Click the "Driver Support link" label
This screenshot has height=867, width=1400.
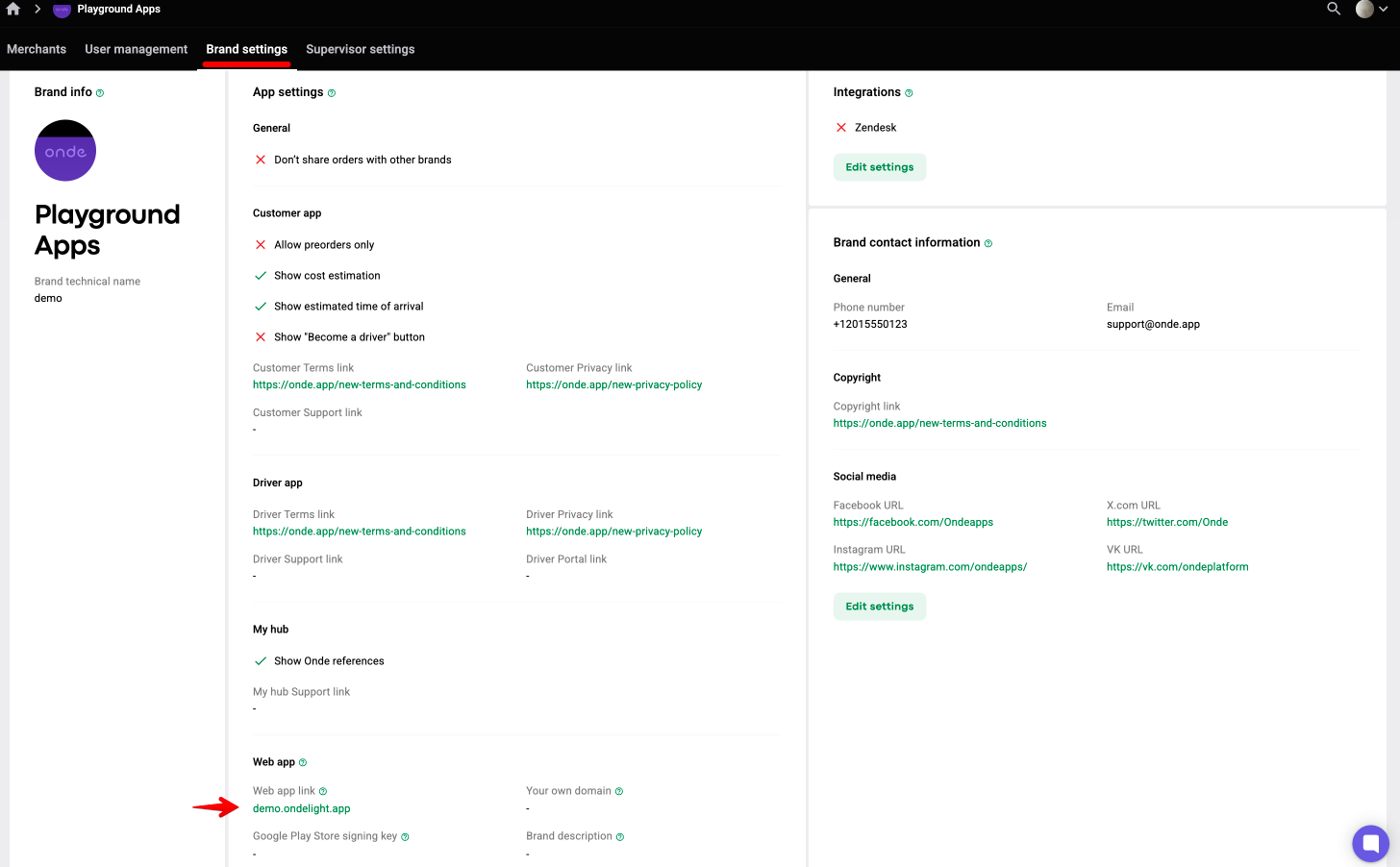click(298, 559)
